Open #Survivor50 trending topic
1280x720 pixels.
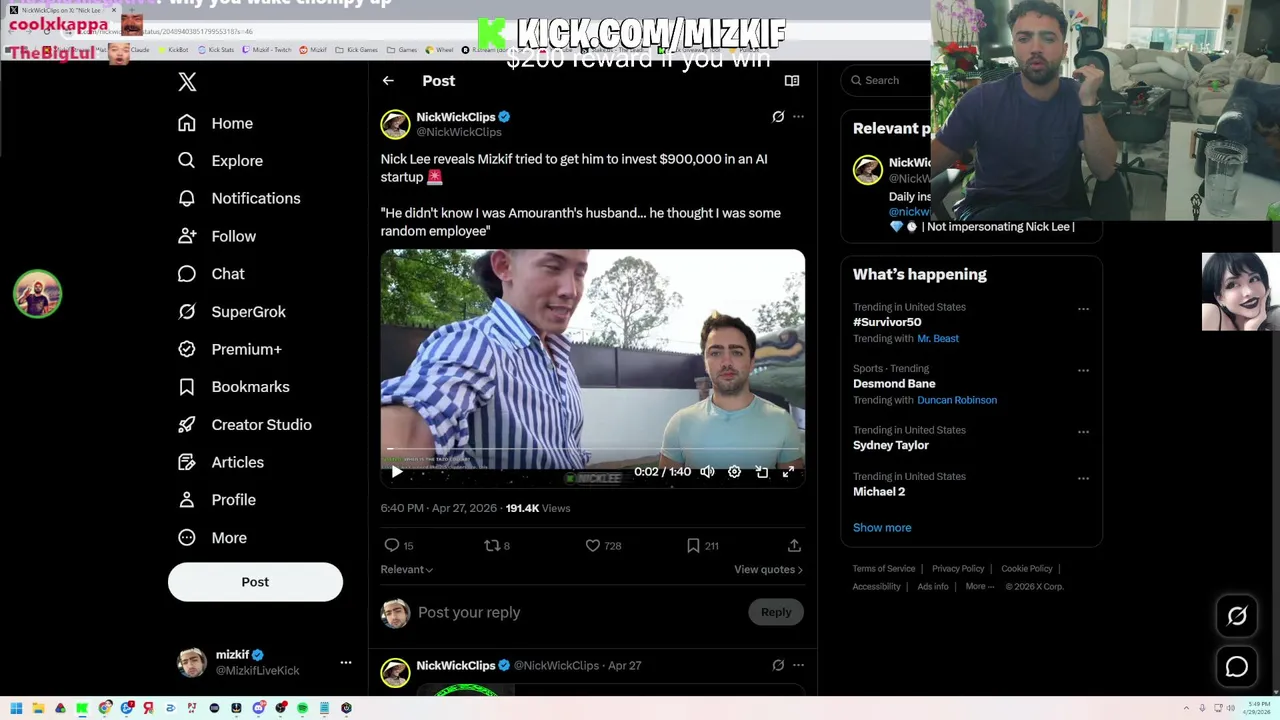[887, 322]
